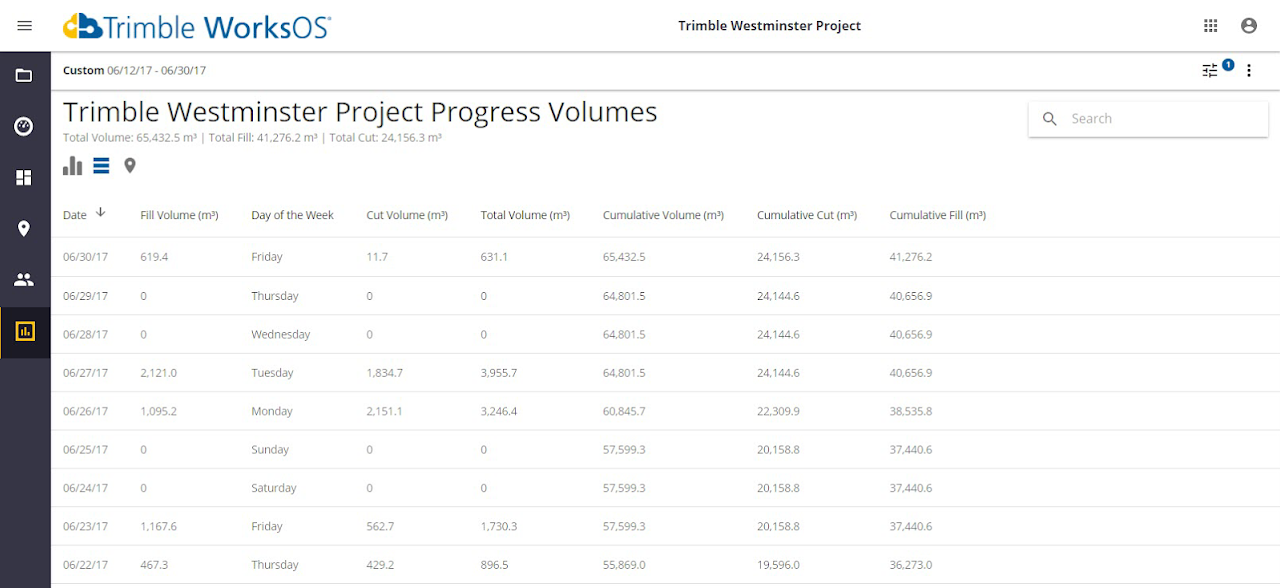Image resolution: width=1280 pixels, height=588 pixels.
Task: Open the Custom date range selector
Action: [134, 71]
